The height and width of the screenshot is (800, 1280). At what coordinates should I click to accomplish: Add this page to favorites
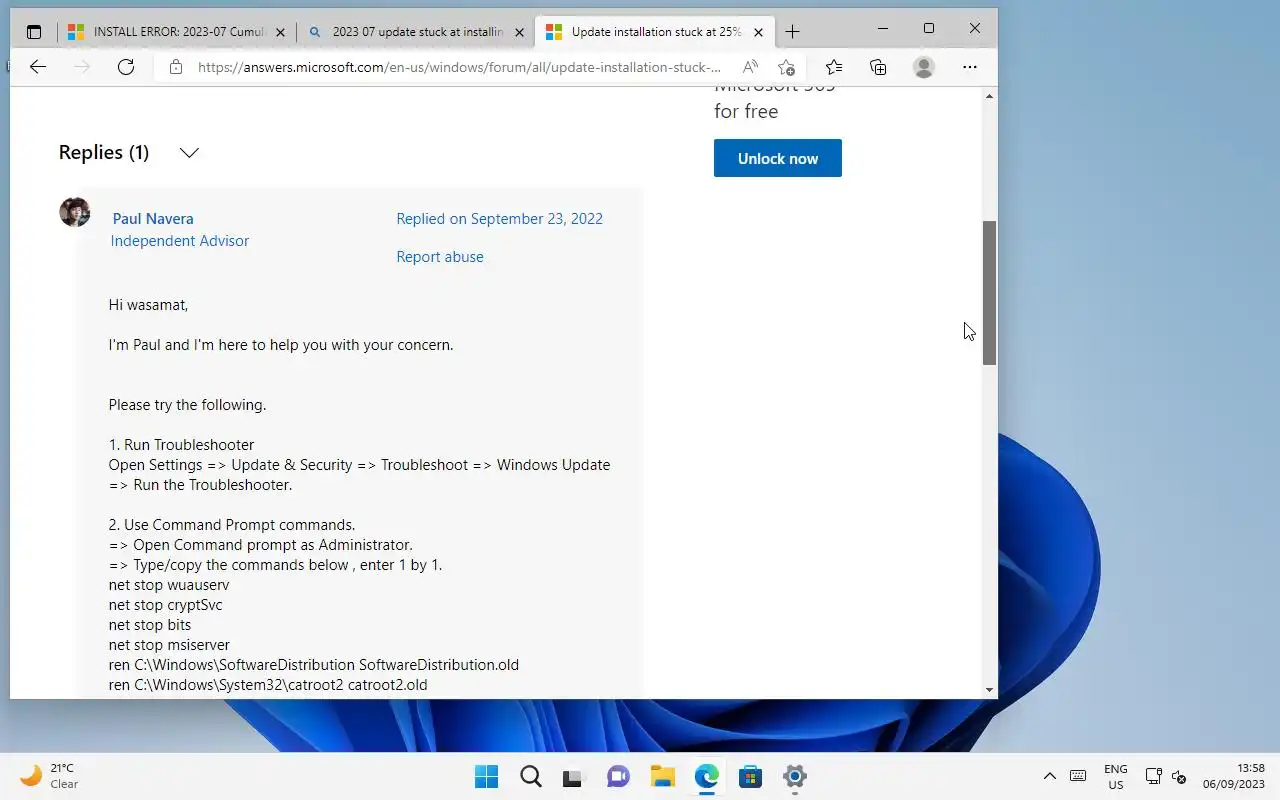[787, 67]
